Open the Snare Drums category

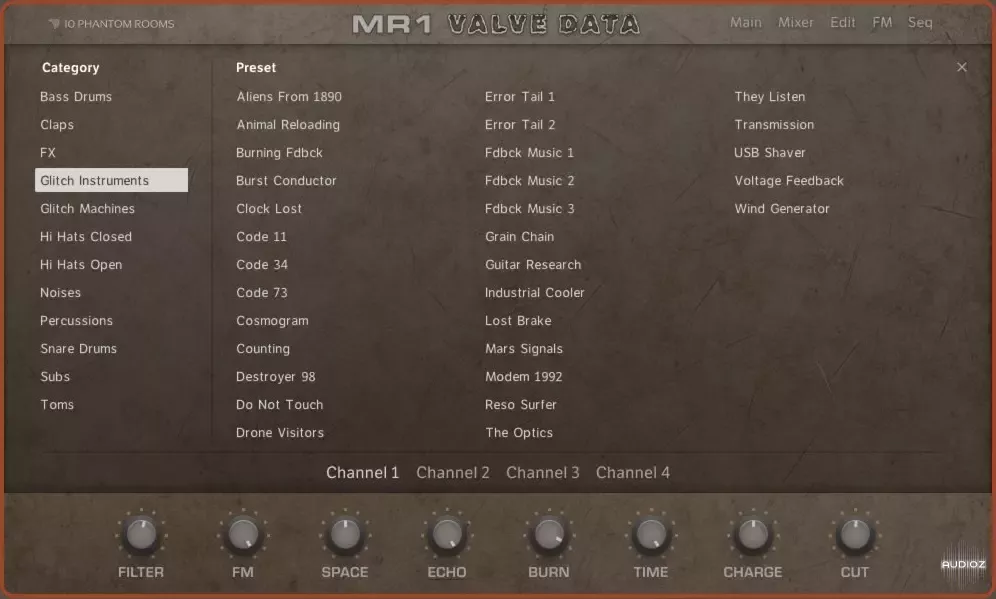pyautogui.click(x=78, y=349)
